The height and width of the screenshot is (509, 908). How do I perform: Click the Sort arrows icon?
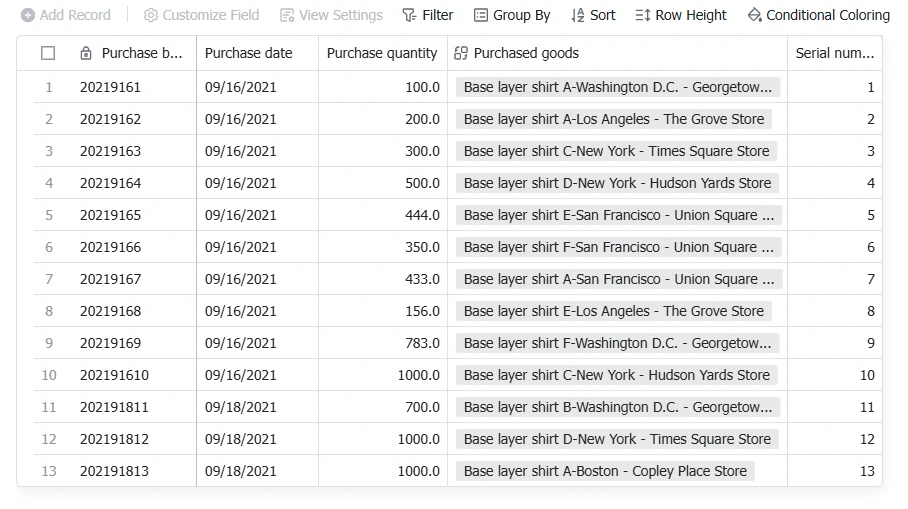click(x=577, y=15)
